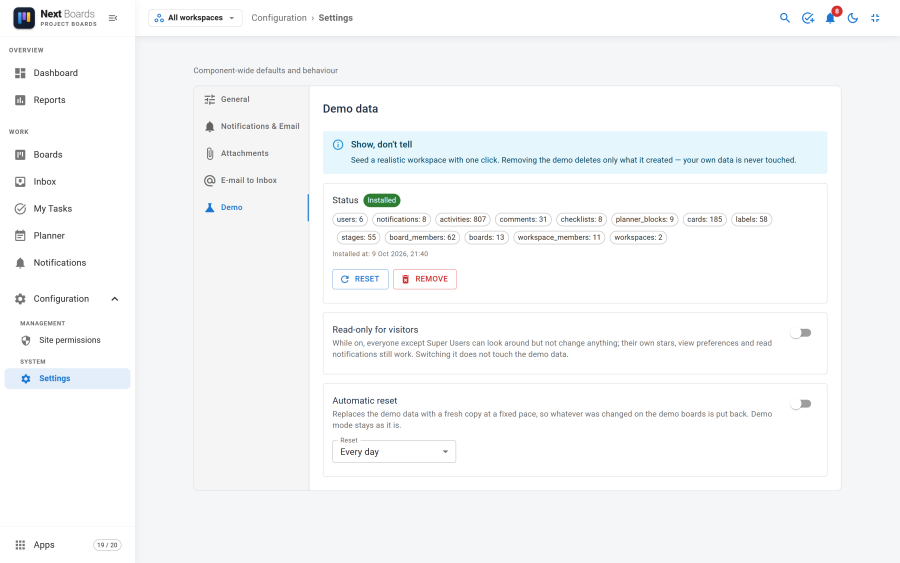Go to My Tasks in the sidebar
Viewport: 900px width, 563px height.
tap(67, 208)
